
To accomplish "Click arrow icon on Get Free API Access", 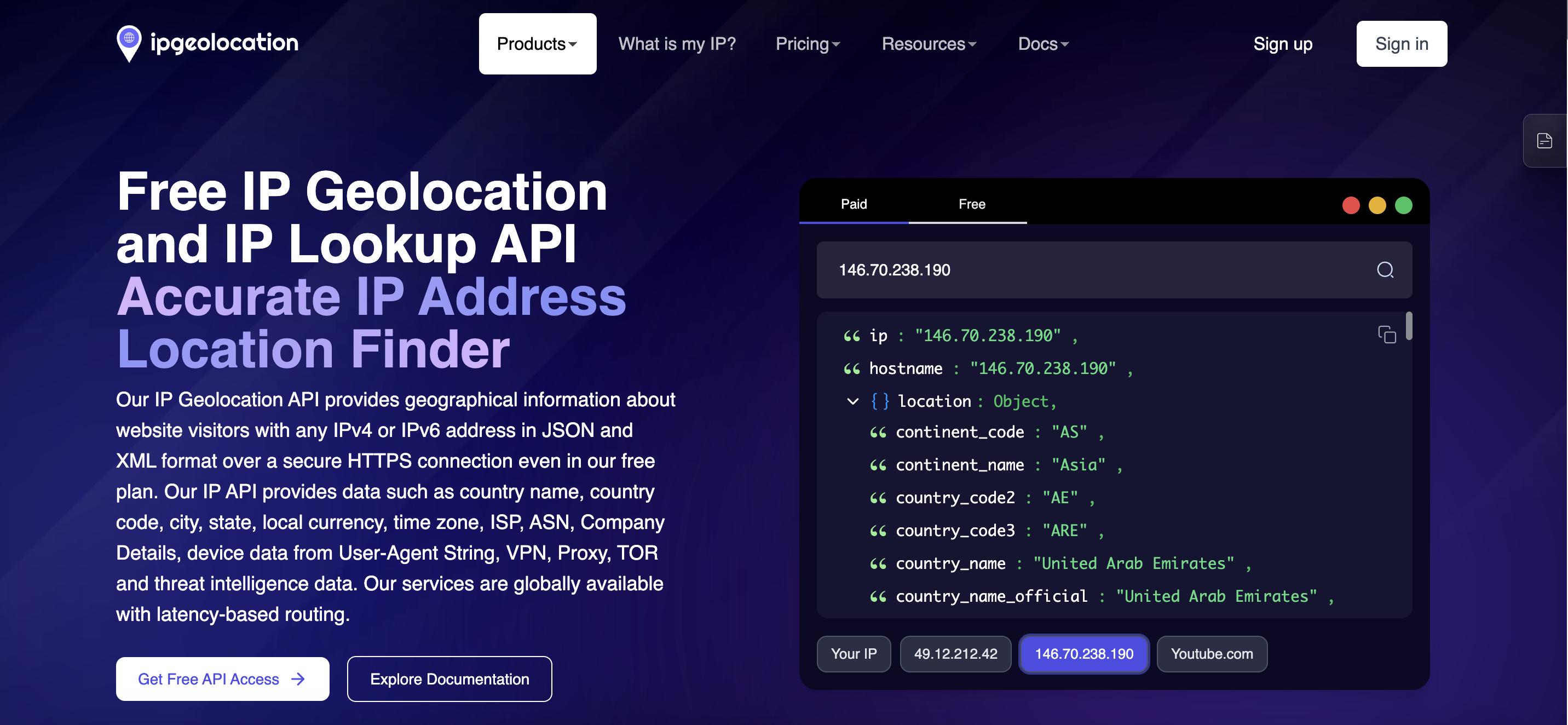I will click(298, 679).
